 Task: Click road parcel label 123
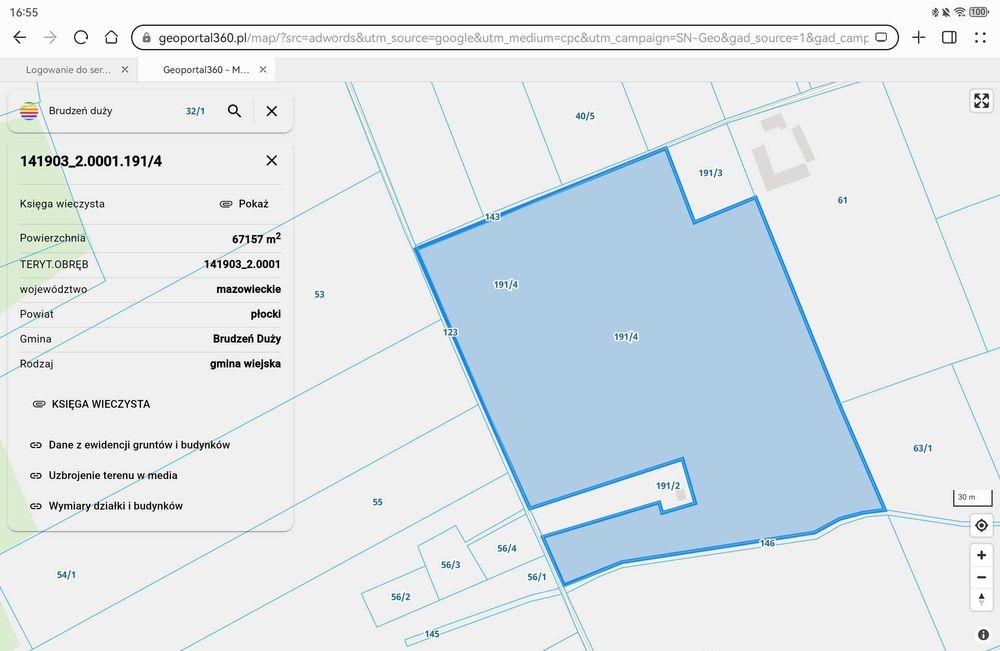point(450,332)
